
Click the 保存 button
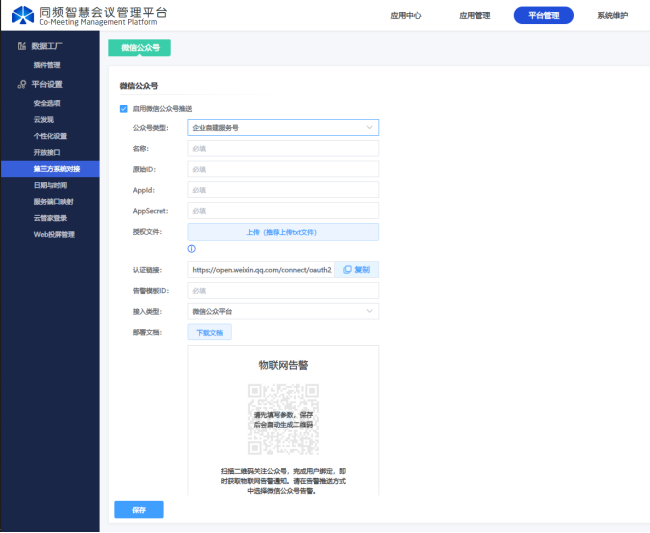pos(139,510)
